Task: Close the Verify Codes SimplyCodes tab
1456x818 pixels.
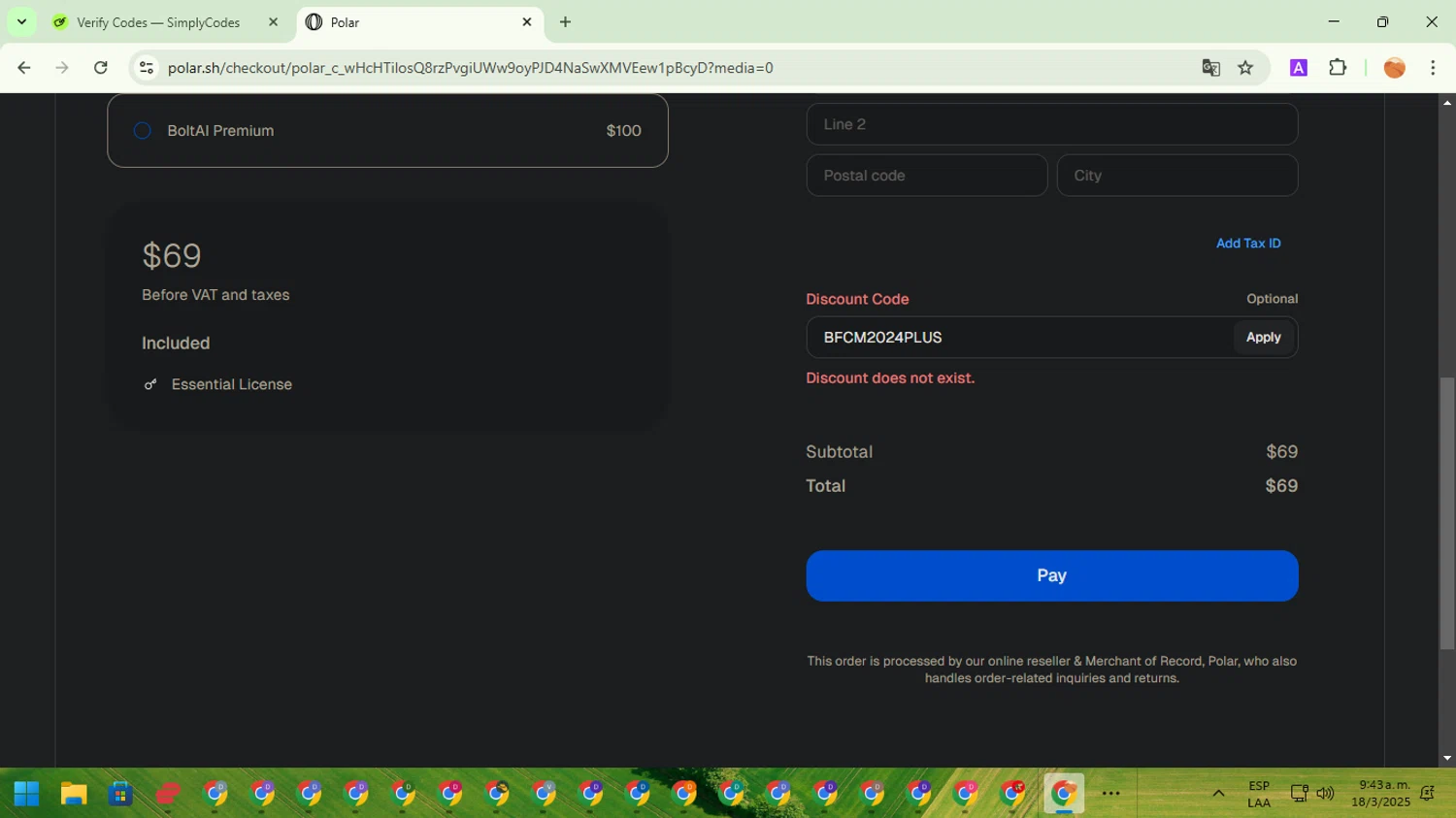Action: [x=273, y=22]
